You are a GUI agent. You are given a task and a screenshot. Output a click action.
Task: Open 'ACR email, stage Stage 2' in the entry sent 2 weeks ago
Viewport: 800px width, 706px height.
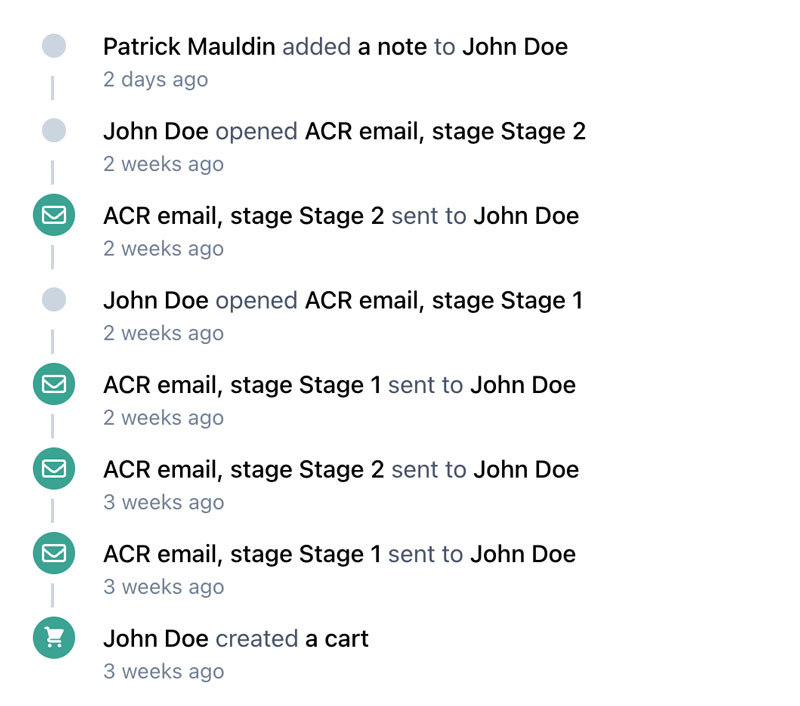pos(243,216)
